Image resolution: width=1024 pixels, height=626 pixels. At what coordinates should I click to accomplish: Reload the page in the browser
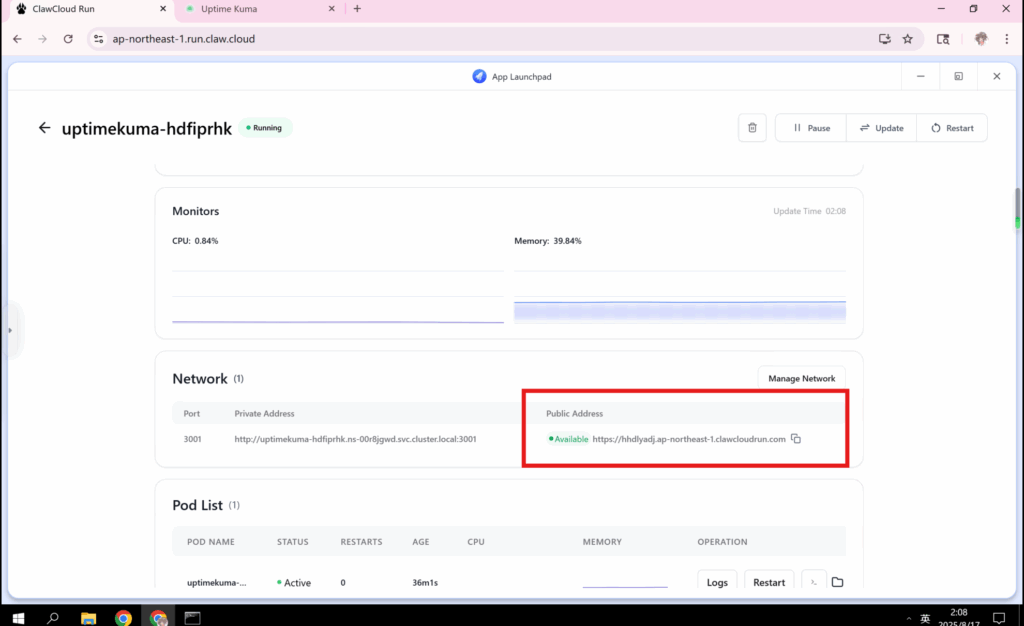point(68,39)
